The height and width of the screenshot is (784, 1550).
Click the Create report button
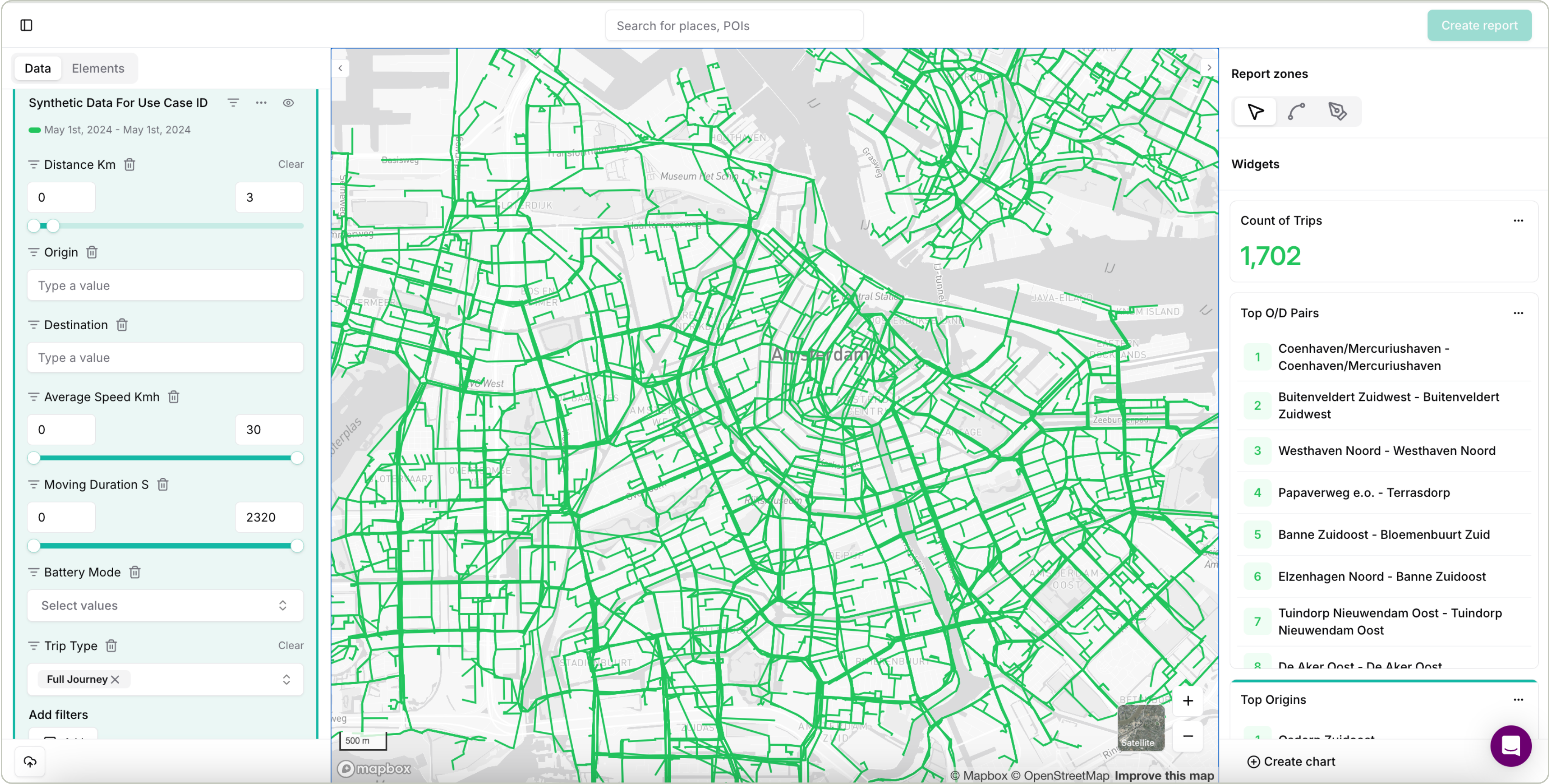pos(1479,25)
